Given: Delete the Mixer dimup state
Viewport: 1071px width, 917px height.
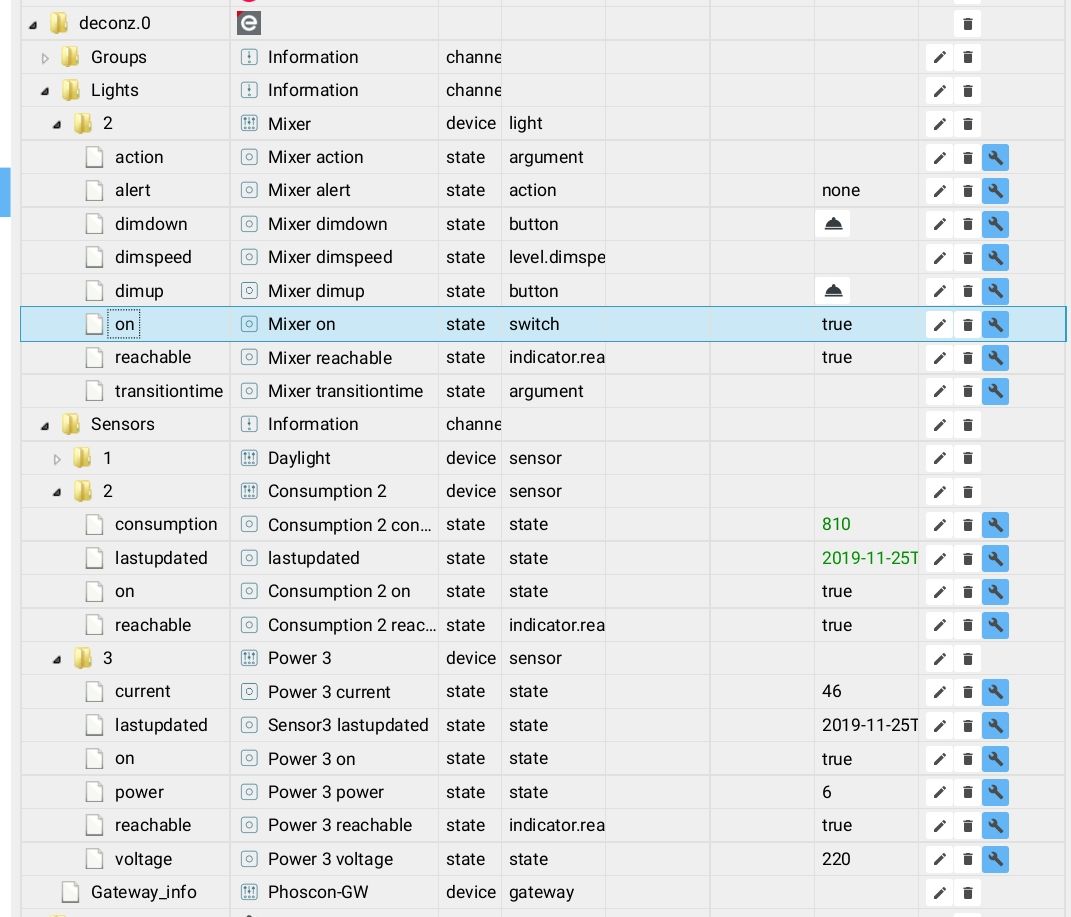Looking at the screenshot, I should click(967, 291).
